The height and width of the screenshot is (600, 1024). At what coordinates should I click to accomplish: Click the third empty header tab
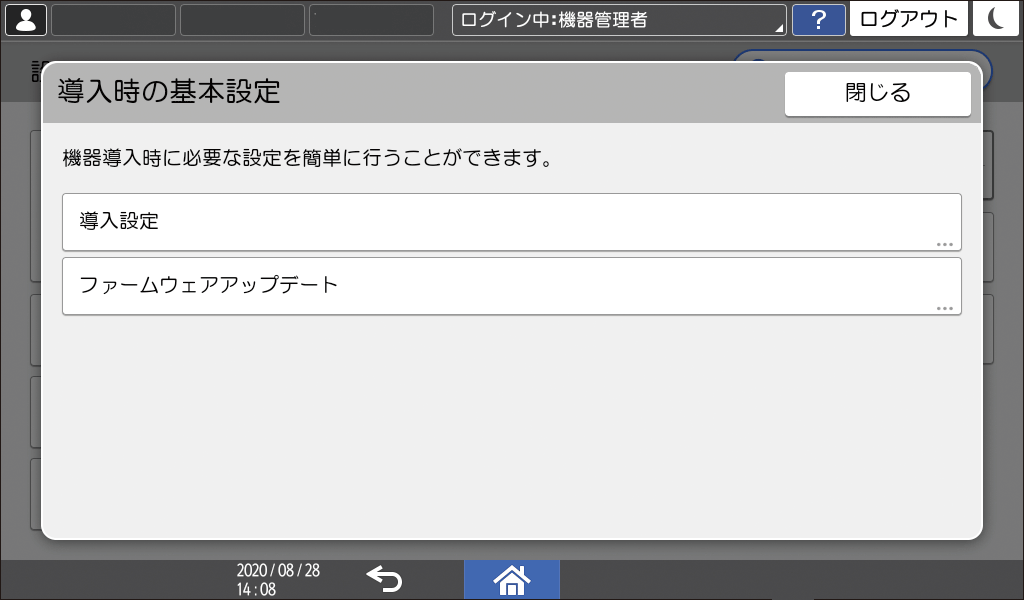tap(370, 18)
